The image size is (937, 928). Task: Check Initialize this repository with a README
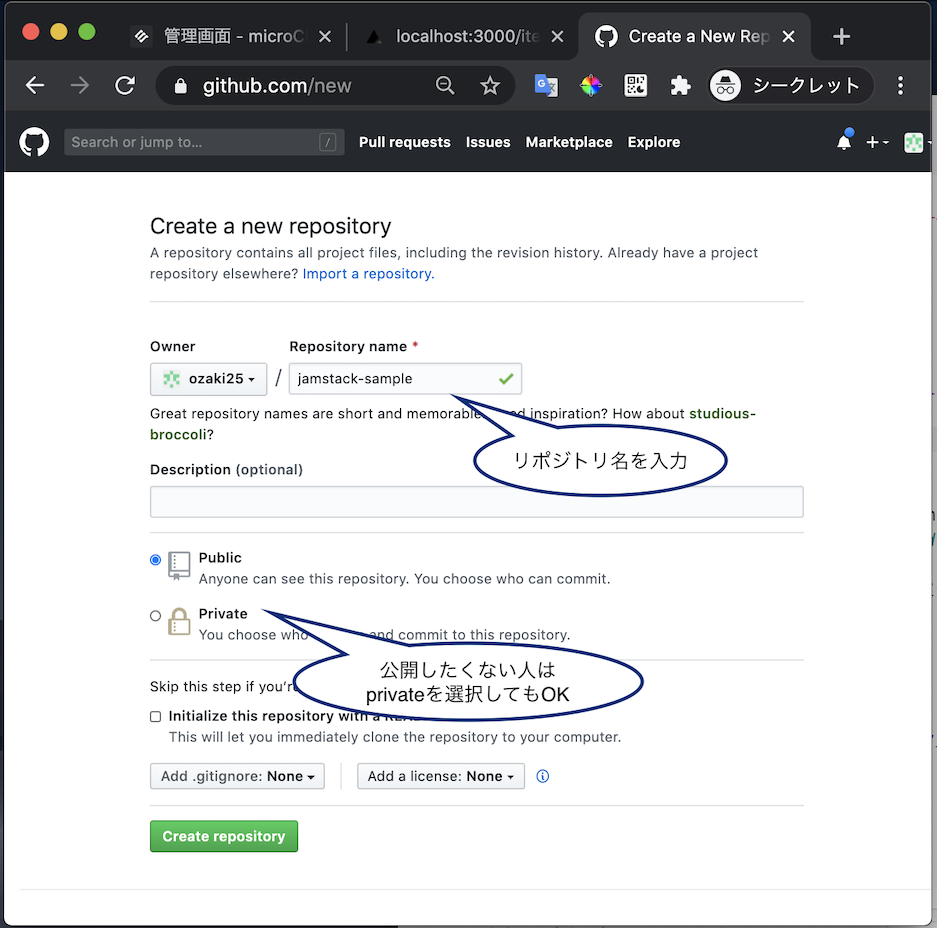pos(155,716)
